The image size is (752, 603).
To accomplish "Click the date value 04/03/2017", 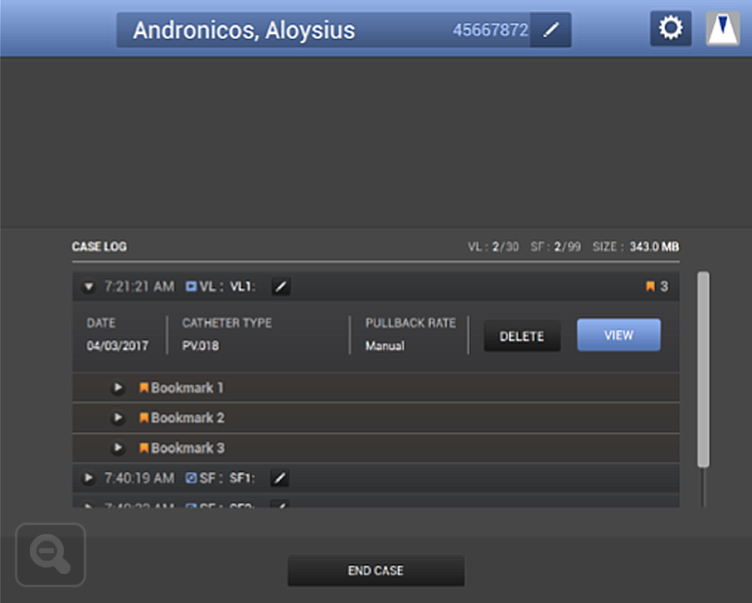I will [118, 345].
